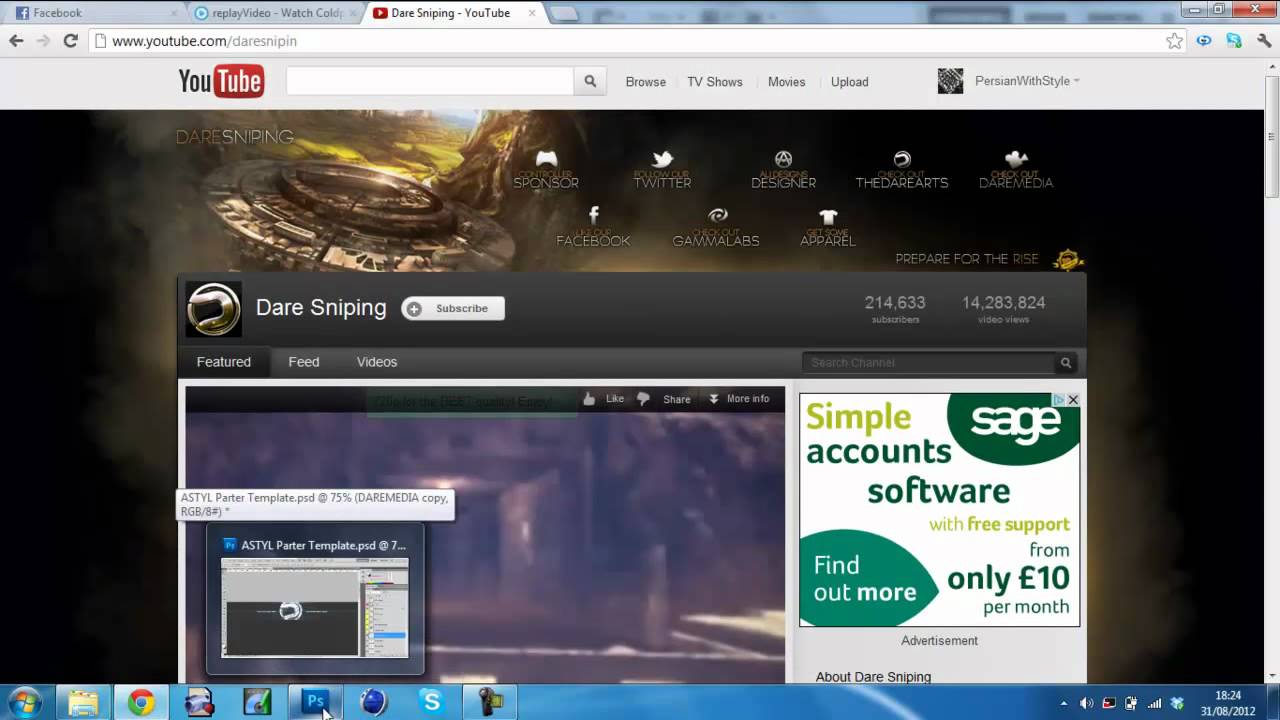
Task: Open the Get Some Apparel banner link
Action: tap(828, 227)
